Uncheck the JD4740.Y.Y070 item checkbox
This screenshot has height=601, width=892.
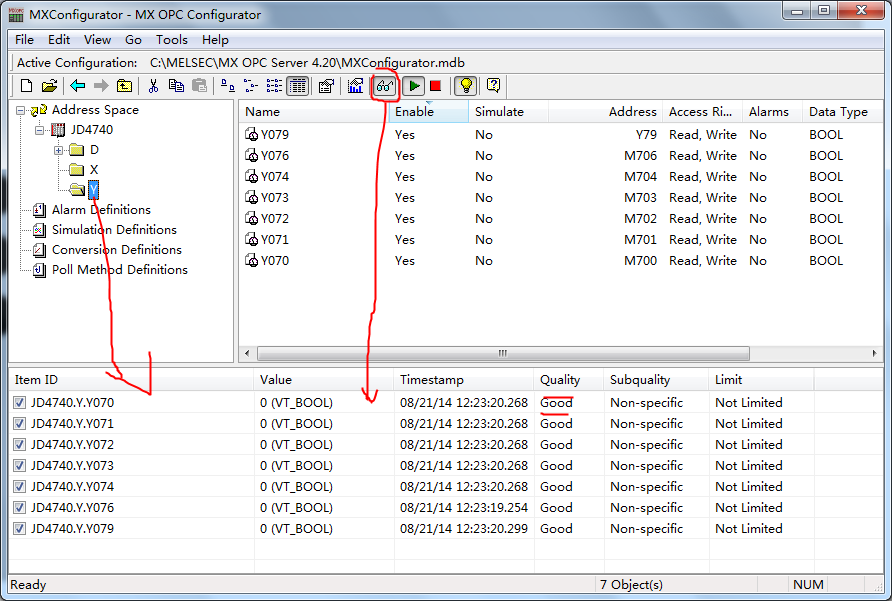click(x=21, y=403)
